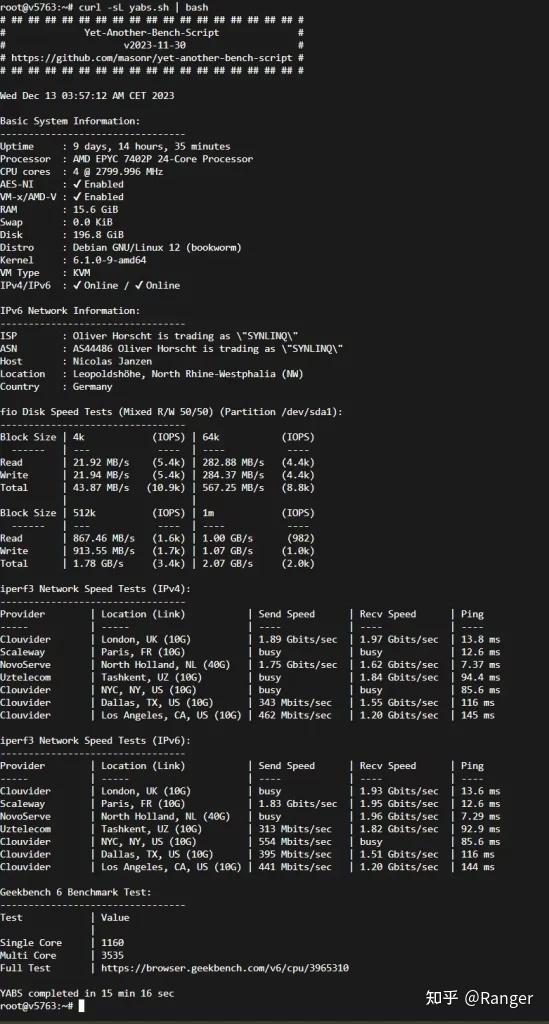Screen dimensions: 549x1024
Task: Click the timestamp 'Wed Dec 13 03:57:12 AM CET 2023'
Action: point(87,95)
